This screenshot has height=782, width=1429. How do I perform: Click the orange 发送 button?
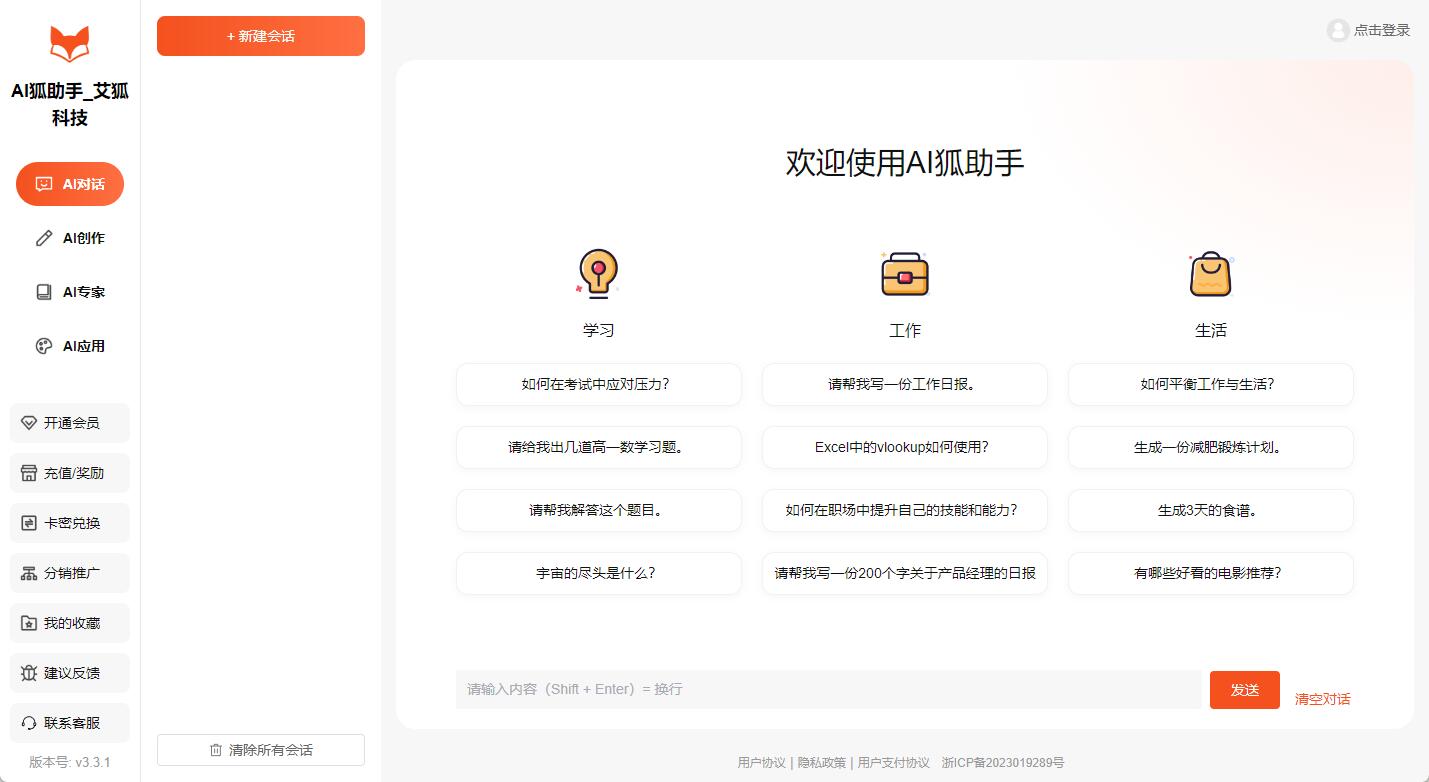point(1244,690)
